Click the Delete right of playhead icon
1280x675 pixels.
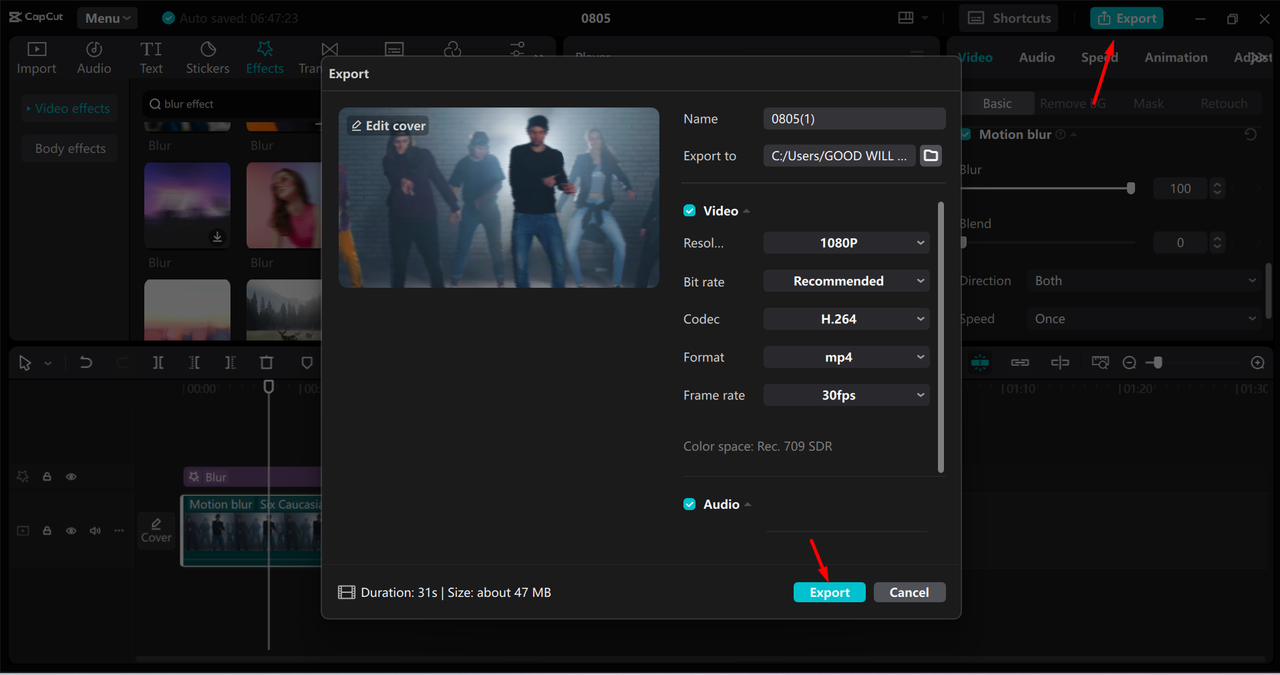(230, 363)
